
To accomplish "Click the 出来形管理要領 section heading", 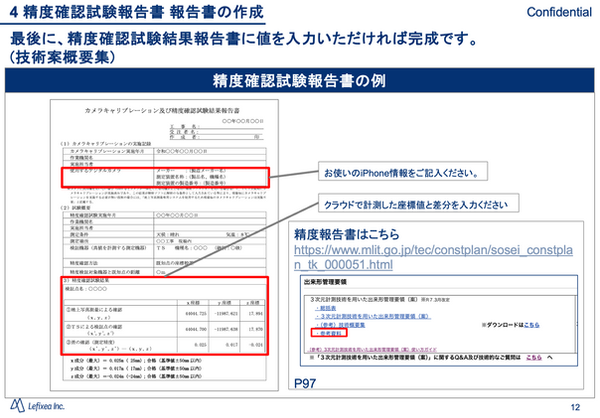I will [325, 282].
